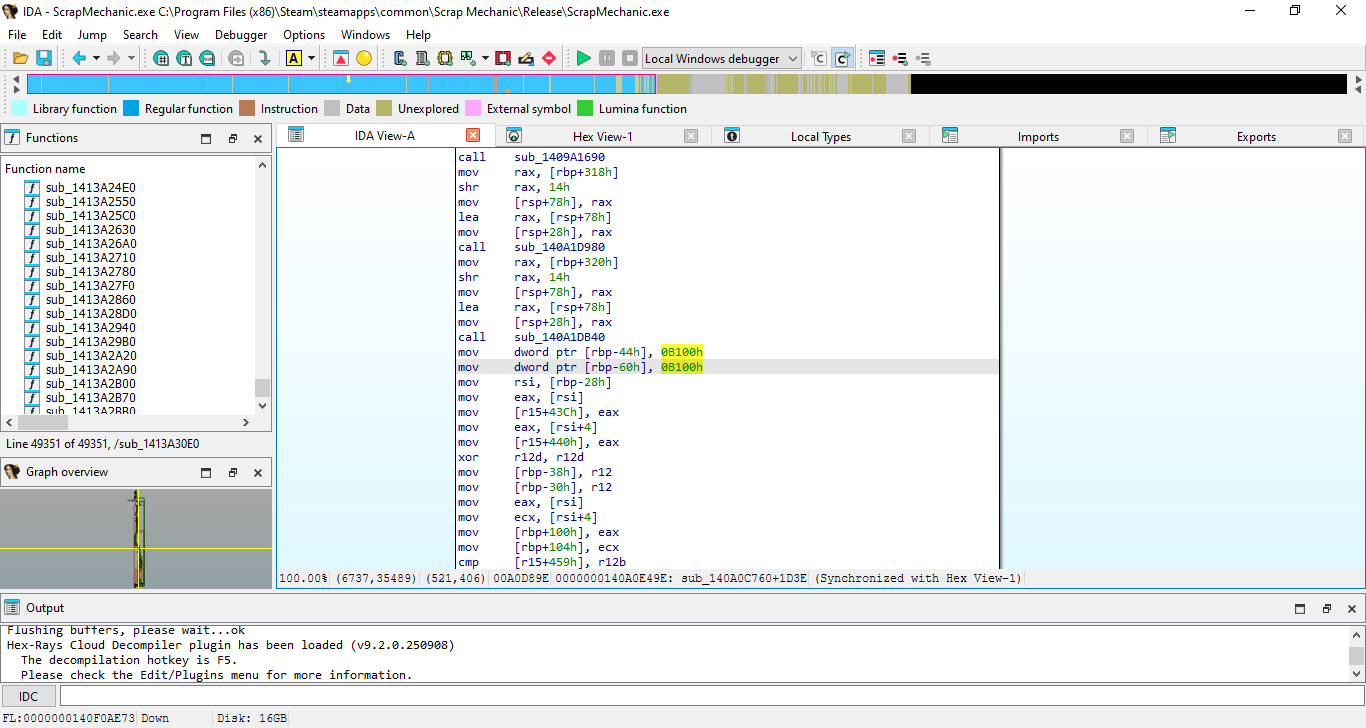Pause the debugger process
Viewport: 1366px width, 728px height.
pos(607,58)
